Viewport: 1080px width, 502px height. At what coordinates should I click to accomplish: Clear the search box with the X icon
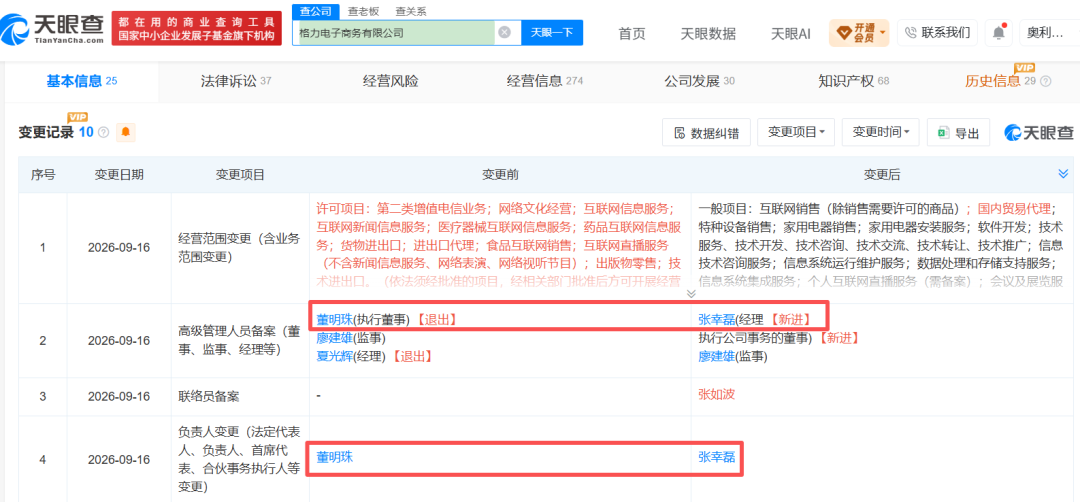click(504, 32)
